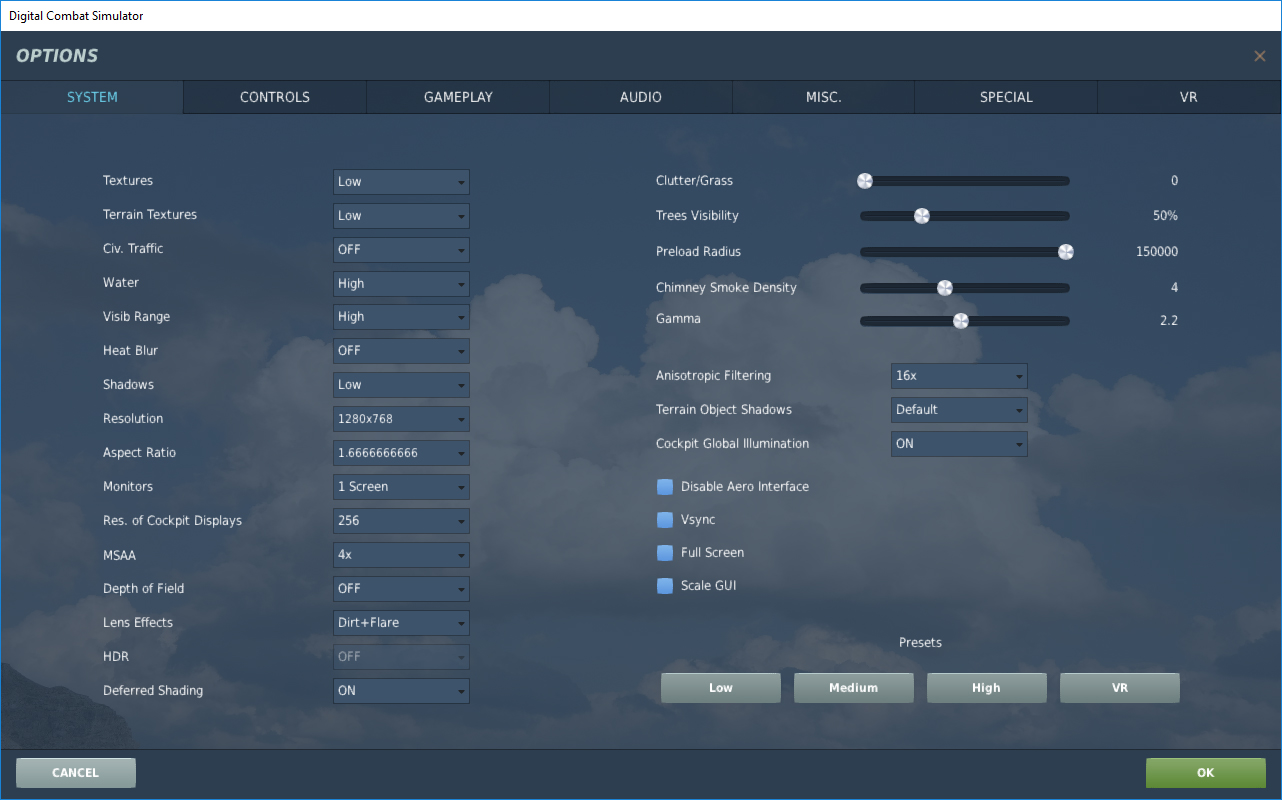Viewport: 1282px width, 800px height.
Task: Expand the Terrain Object Shadows dropdown
Action: [959, 410]
